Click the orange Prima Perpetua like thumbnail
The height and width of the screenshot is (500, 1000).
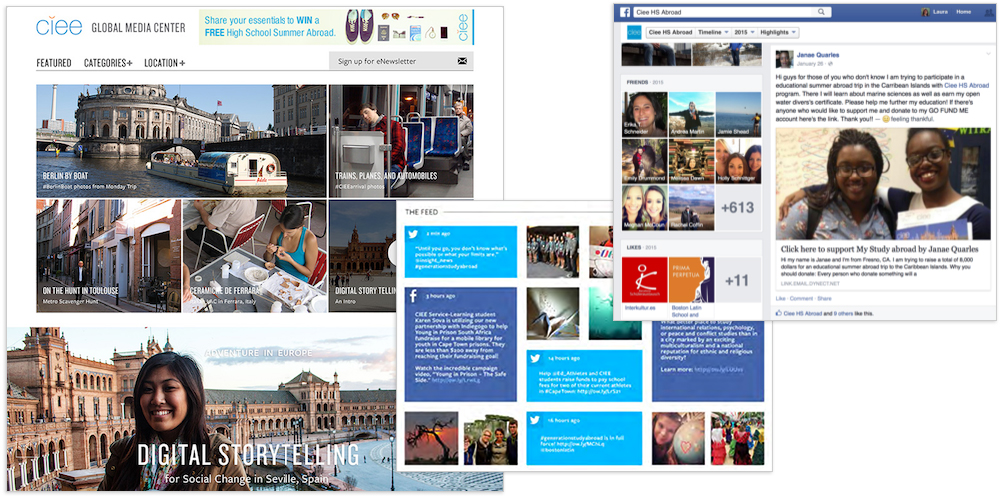(x=691, y=280)
